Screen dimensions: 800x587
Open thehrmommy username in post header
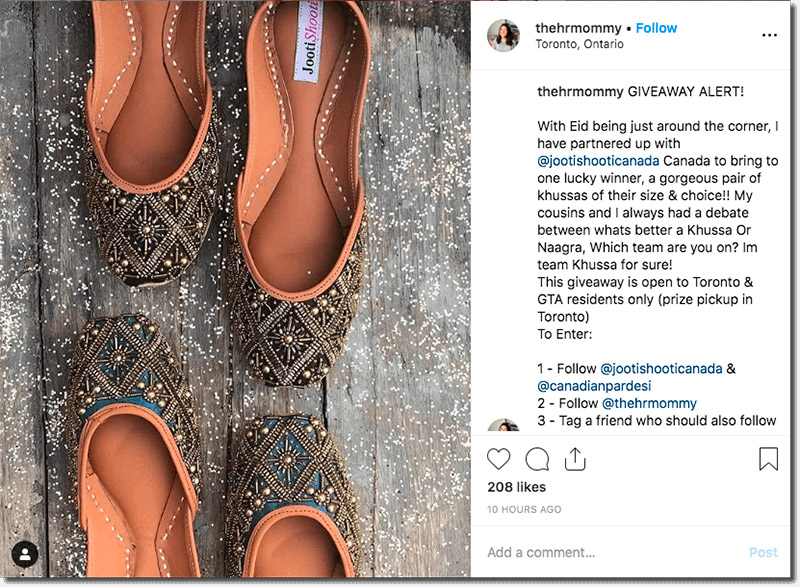pos(578,28)
